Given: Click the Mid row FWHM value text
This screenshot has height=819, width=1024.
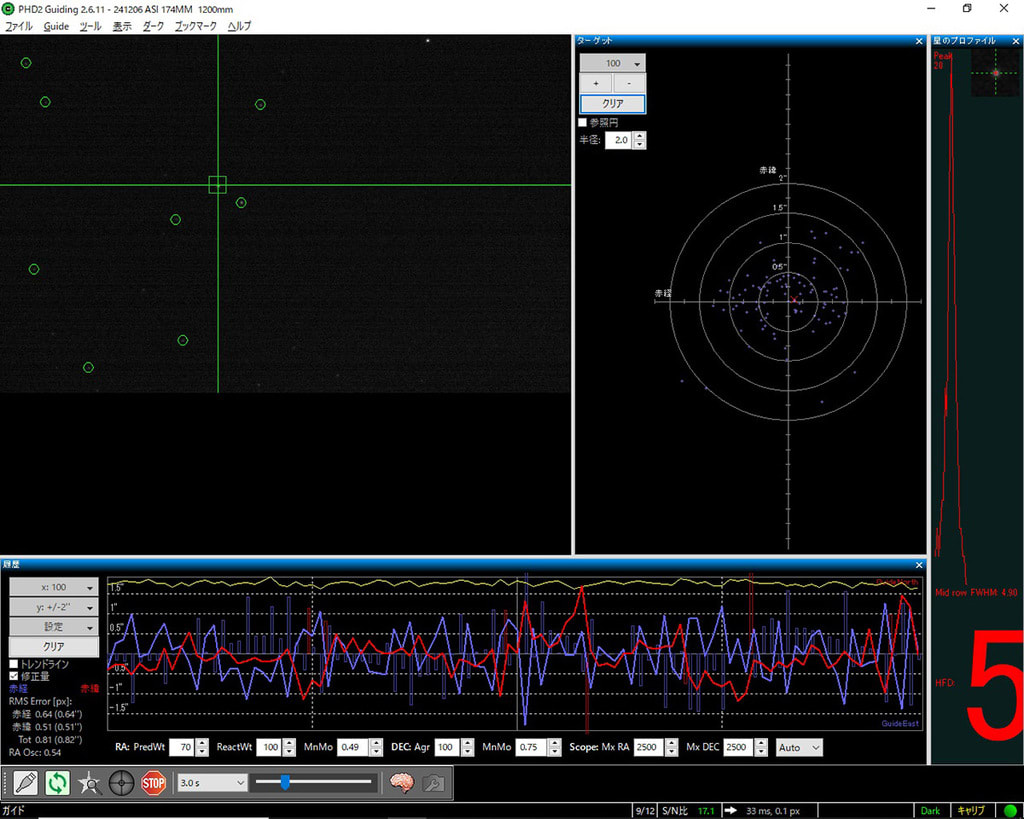Looking at the screenshot, I should click(976, 592).
